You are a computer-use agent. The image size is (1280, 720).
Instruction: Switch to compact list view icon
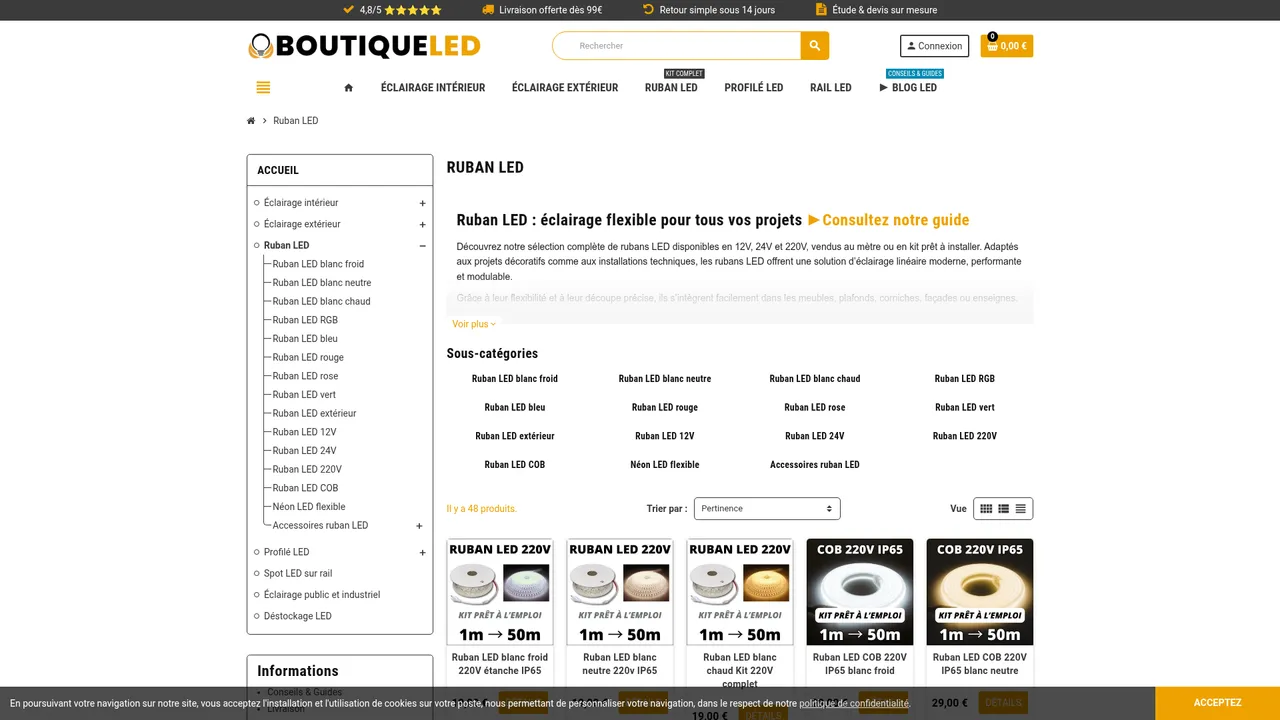(1020, 509)
